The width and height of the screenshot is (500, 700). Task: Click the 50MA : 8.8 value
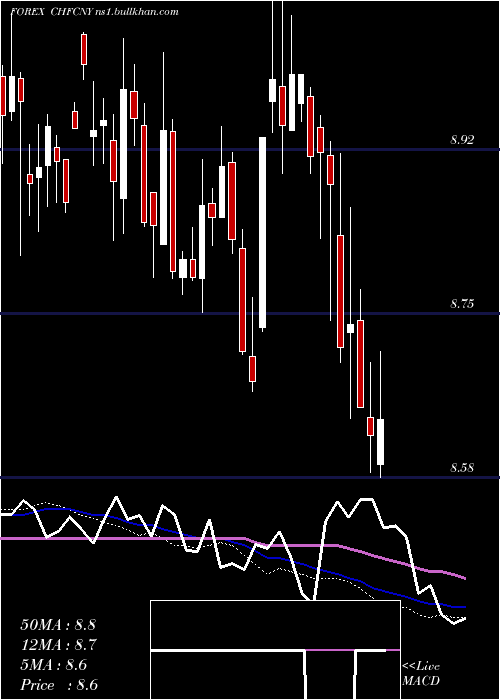tap(58, 624)
